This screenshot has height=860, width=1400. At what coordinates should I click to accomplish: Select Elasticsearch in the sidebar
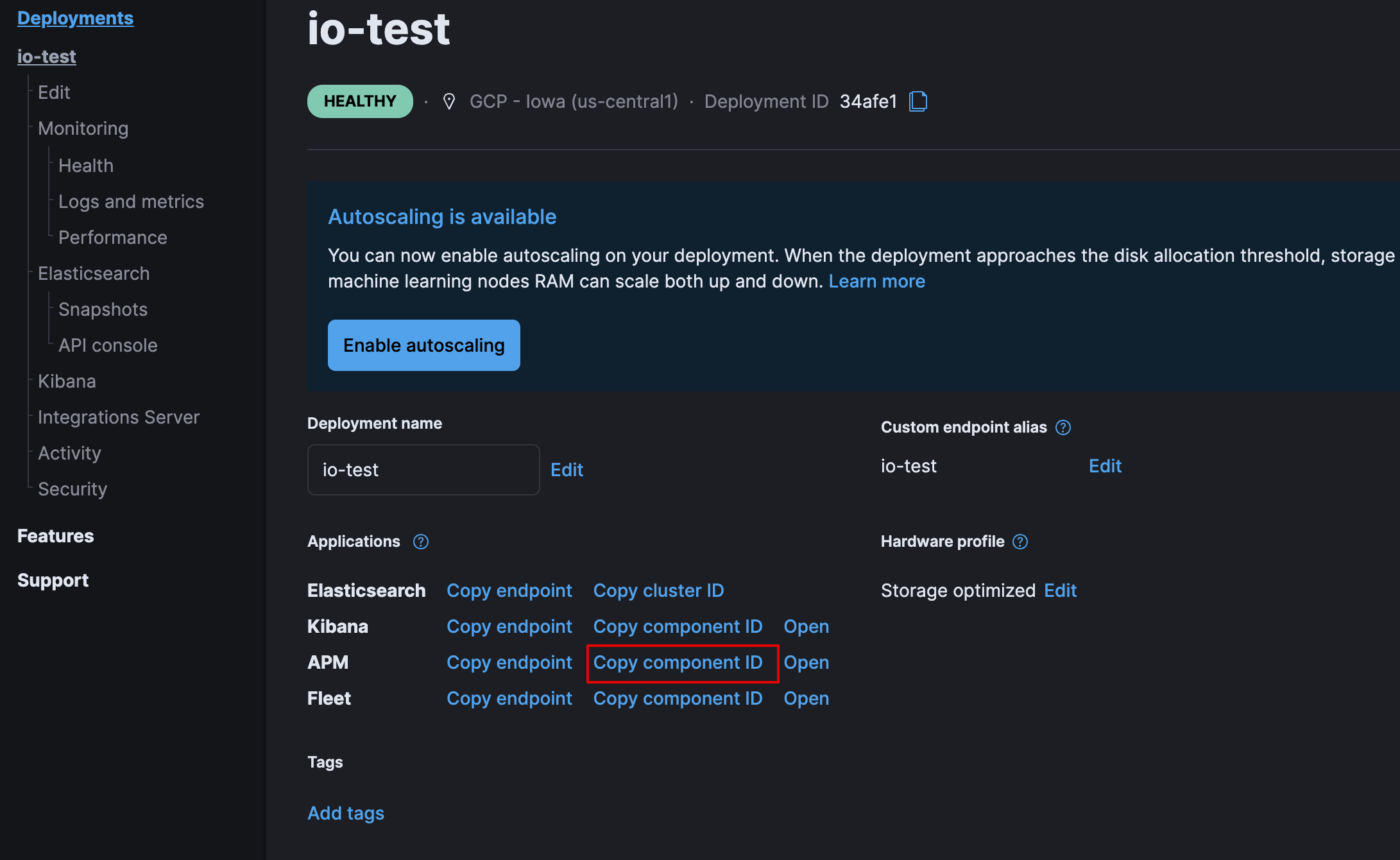tap(94, 273)
